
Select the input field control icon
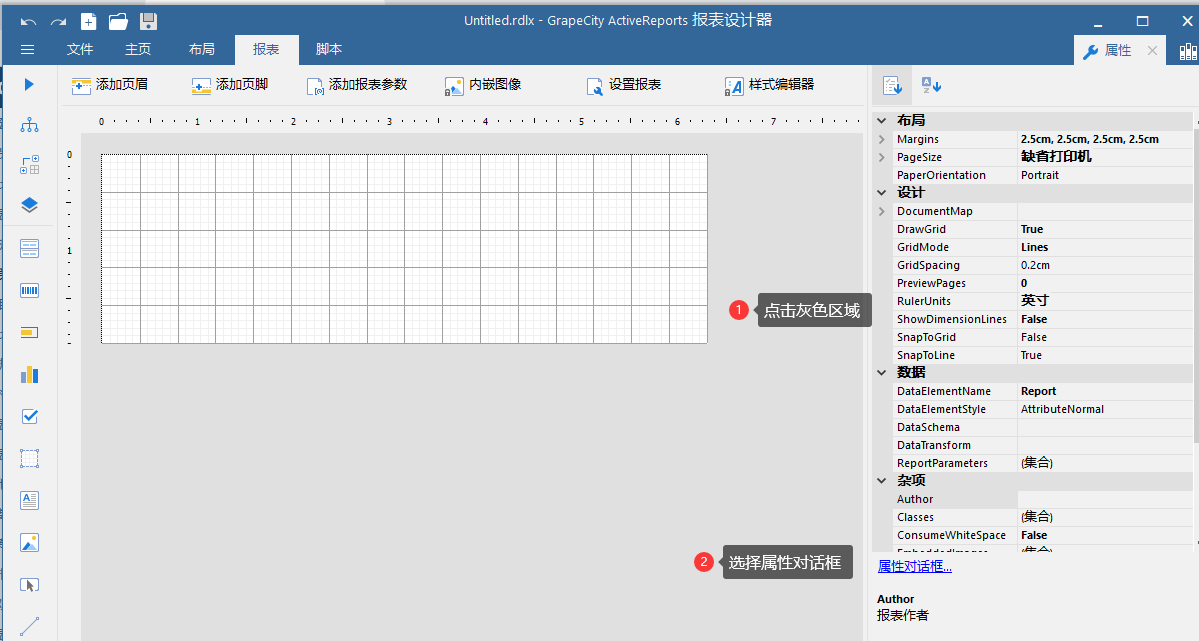click(x=29, y=585)
